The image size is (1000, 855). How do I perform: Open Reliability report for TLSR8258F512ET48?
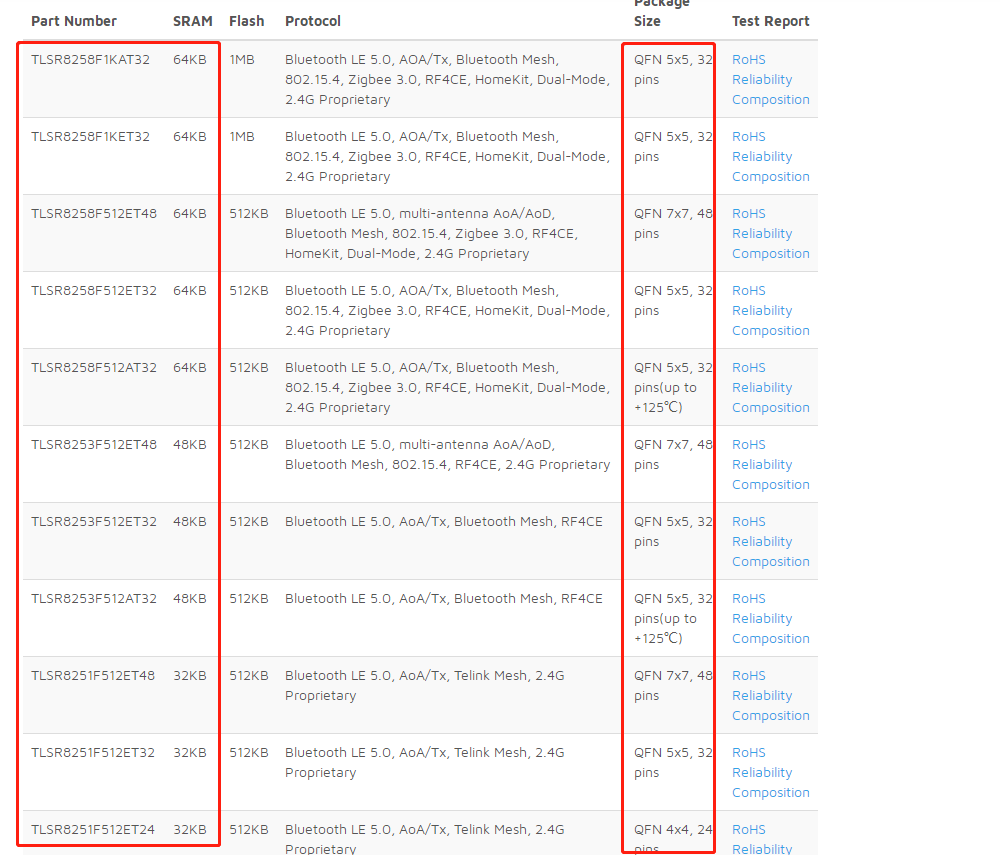pos(762,233)
